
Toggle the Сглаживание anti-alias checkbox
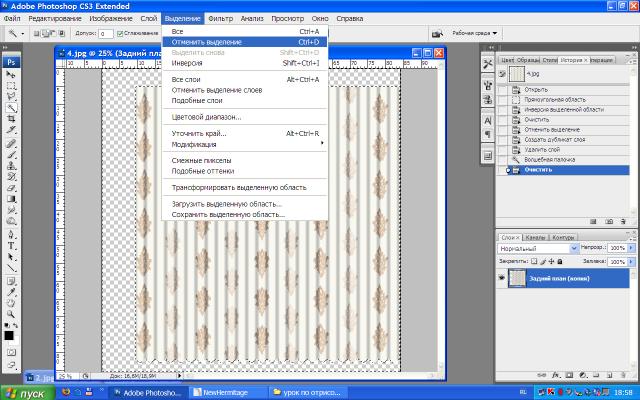pos(122,33)
